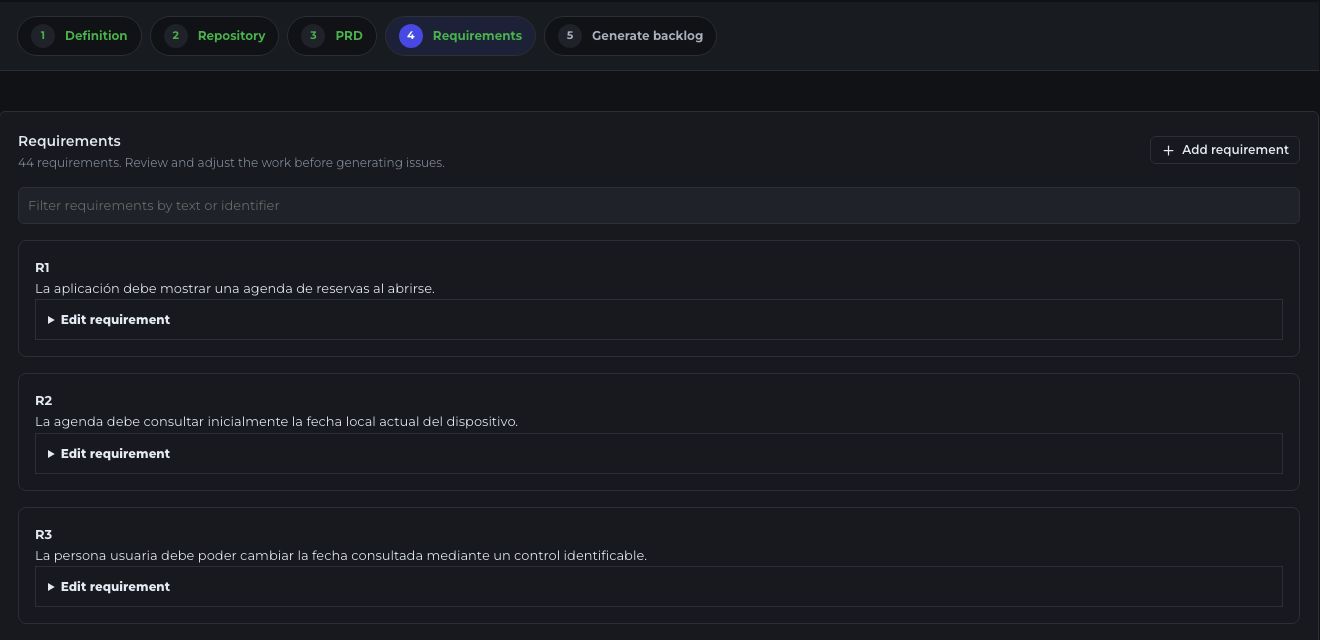
Task: Go to the Definition step
Action: click(79, 36)
